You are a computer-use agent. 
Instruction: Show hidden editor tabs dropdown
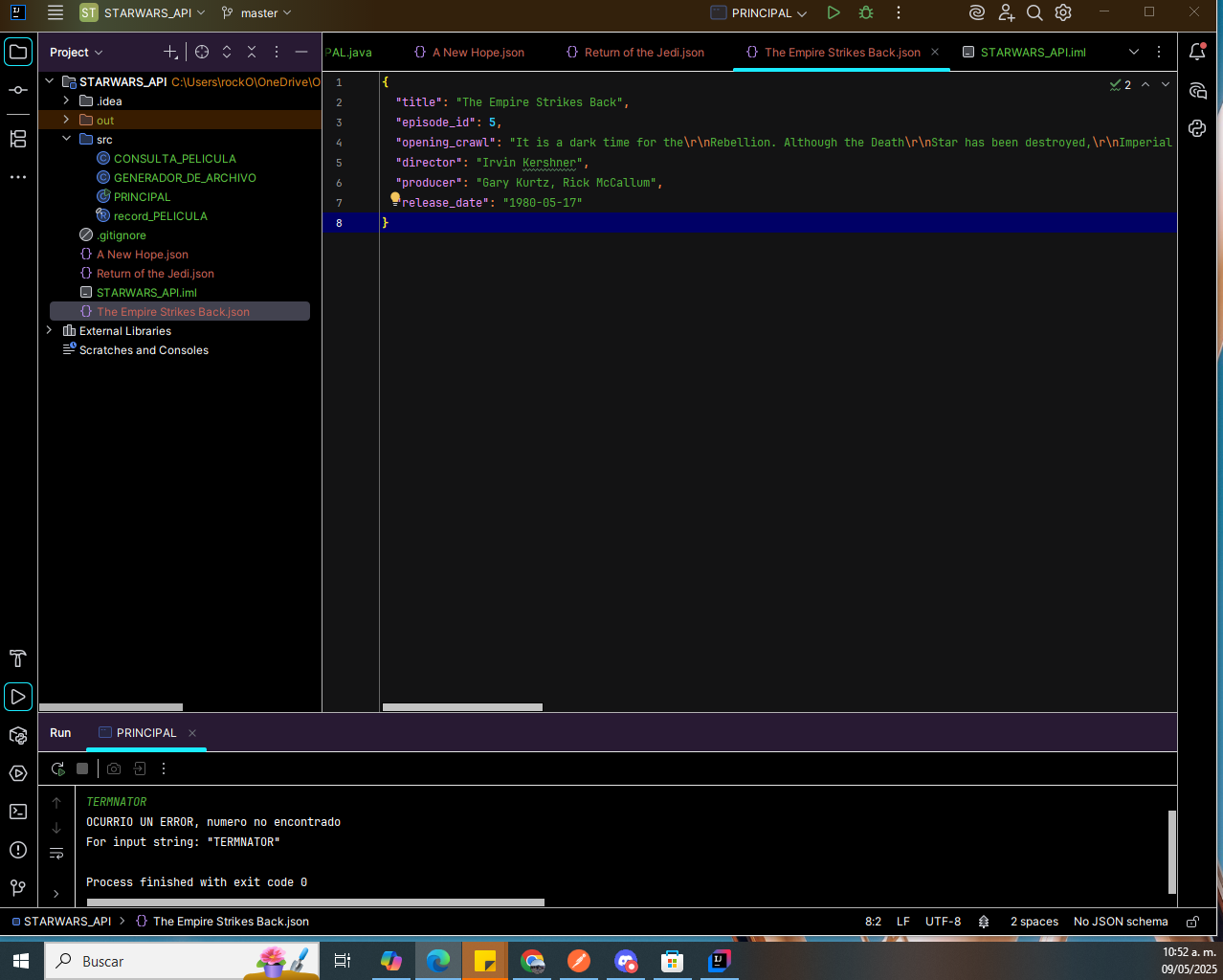[1134, 52]
